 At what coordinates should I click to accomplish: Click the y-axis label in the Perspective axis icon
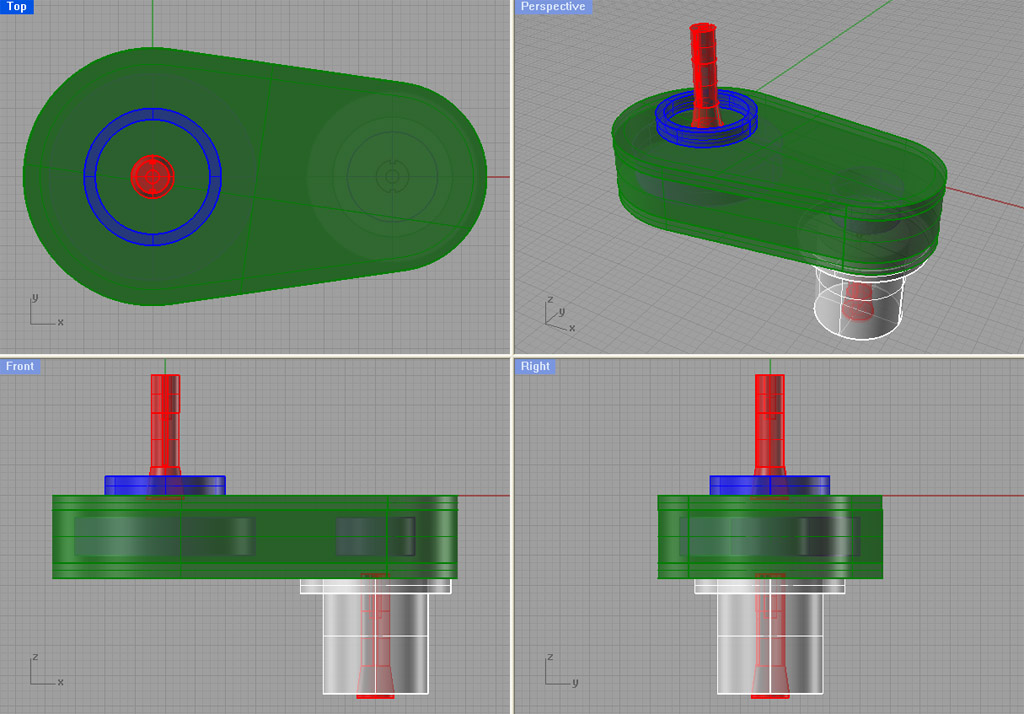(x=562, y=311)
